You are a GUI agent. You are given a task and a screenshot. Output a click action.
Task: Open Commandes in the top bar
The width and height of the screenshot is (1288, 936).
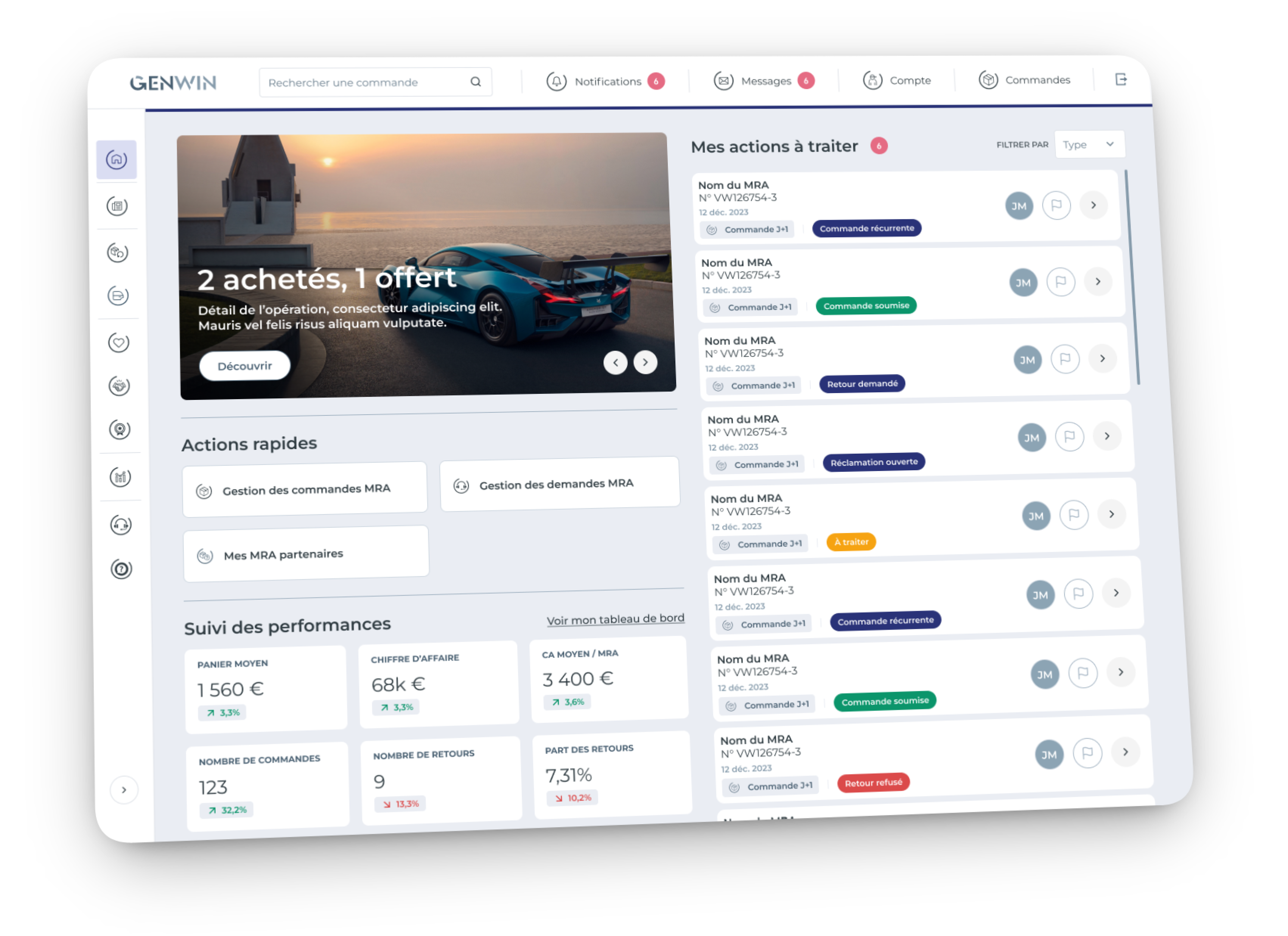tap(1025, 79)
